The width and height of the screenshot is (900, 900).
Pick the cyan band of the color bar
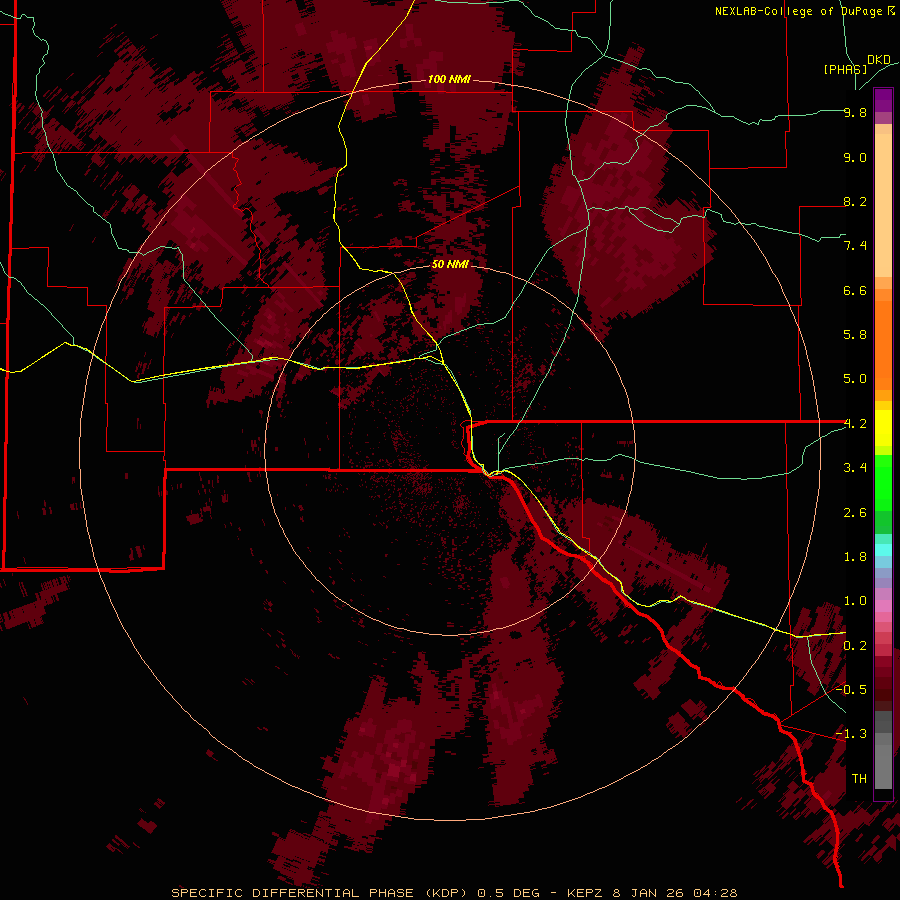coord(883,550)
